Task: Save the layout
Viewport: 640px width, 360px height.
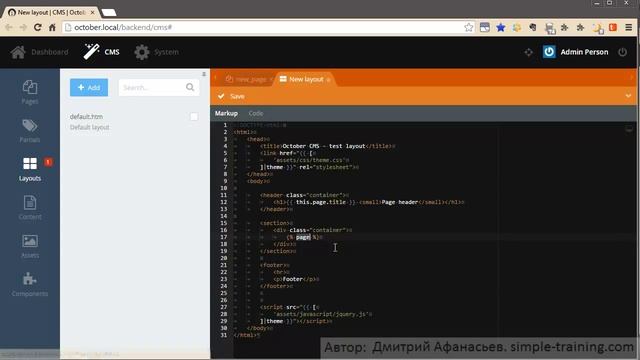Action: coord(231,96)
